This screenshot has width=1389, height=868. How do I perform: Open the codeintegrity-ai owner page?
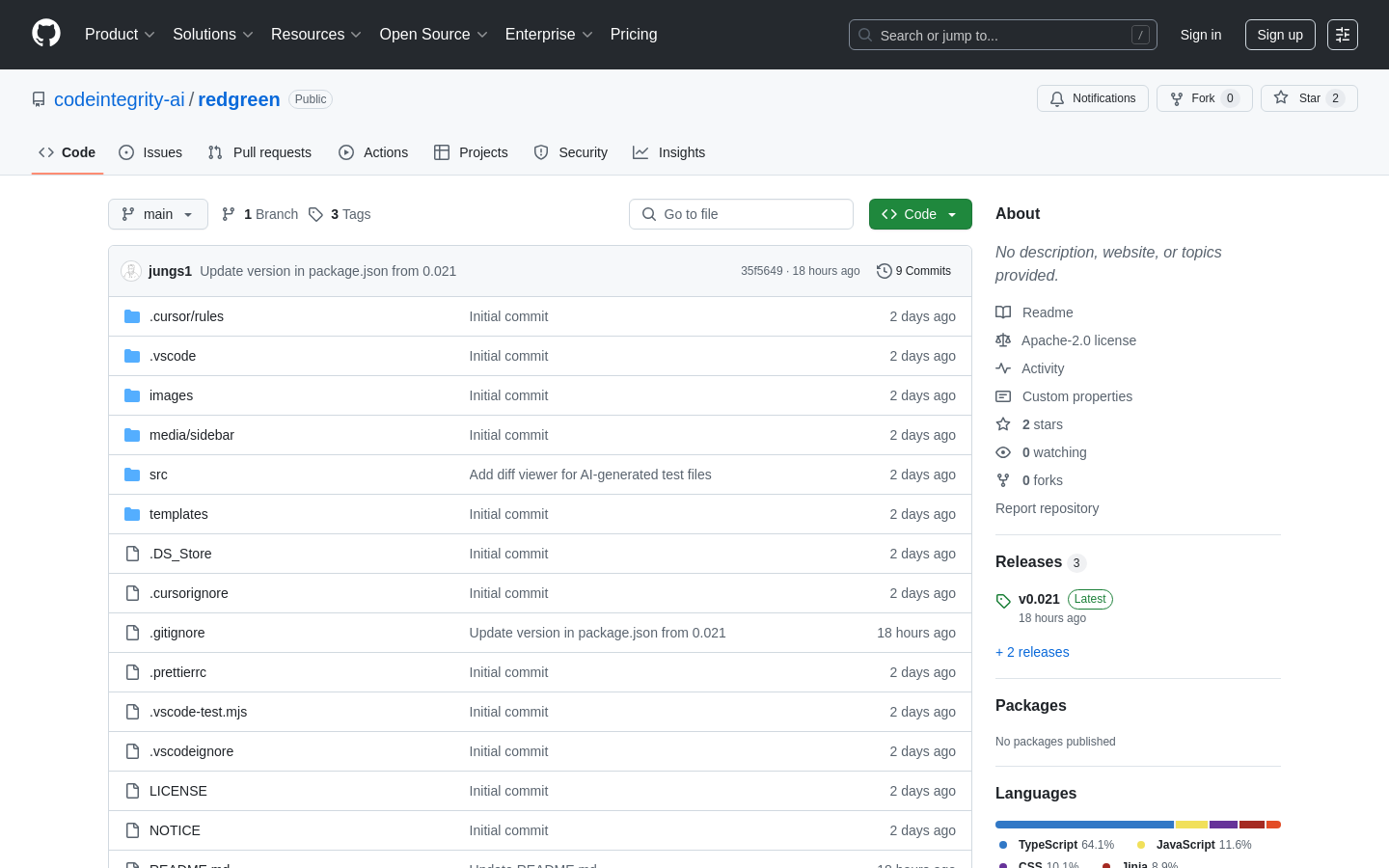click(x=120, y=99)
